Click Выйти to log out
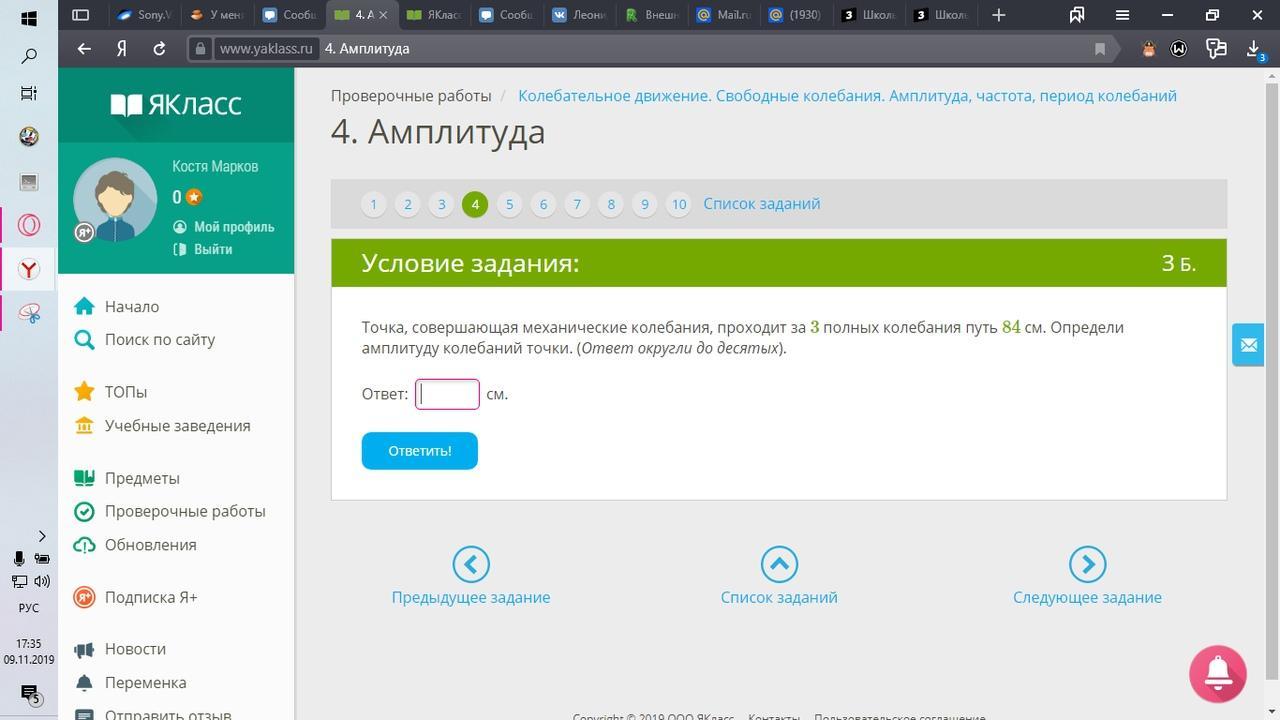 click(x=203, y=249)
